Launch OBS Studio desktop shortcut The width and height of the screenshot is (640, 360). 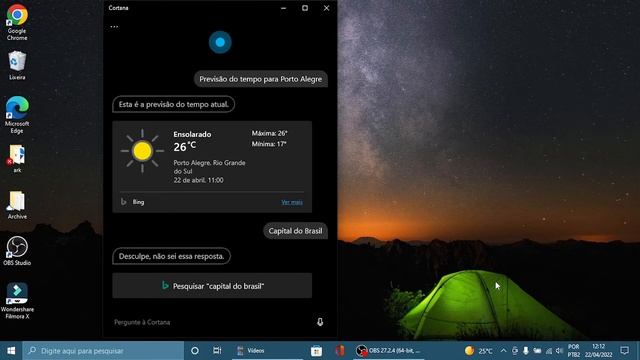click(17, 251)
